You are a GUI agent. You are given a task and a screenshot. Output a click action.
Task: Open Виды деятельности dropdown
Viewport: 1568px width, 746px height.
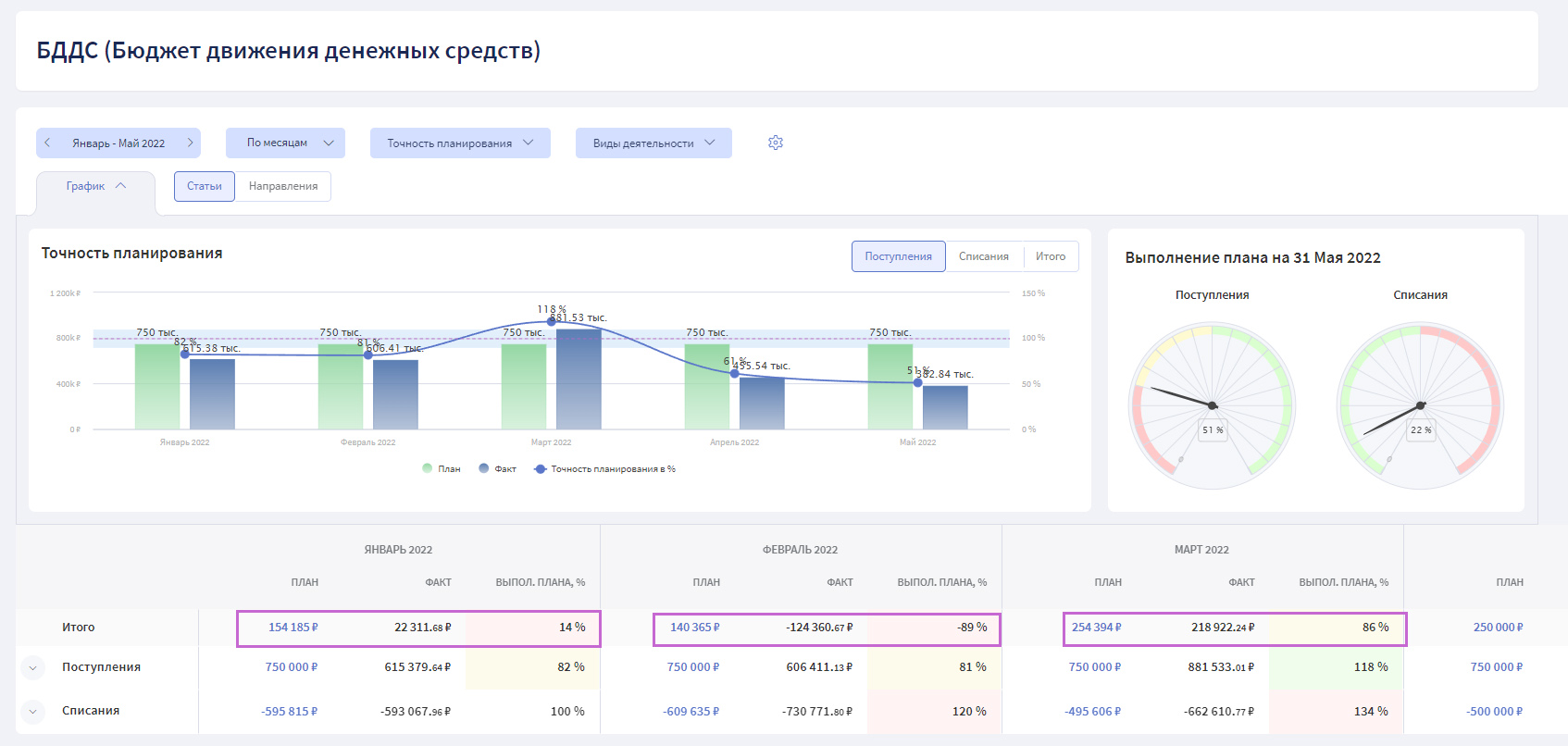pyautogui.click(x=653, y=143)
